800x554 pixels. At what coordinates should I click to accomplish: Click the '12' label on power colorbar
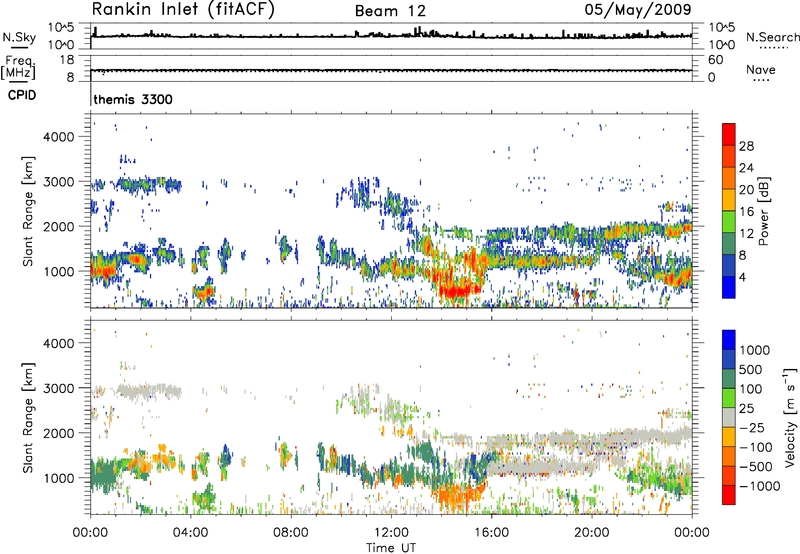[746, 234]
